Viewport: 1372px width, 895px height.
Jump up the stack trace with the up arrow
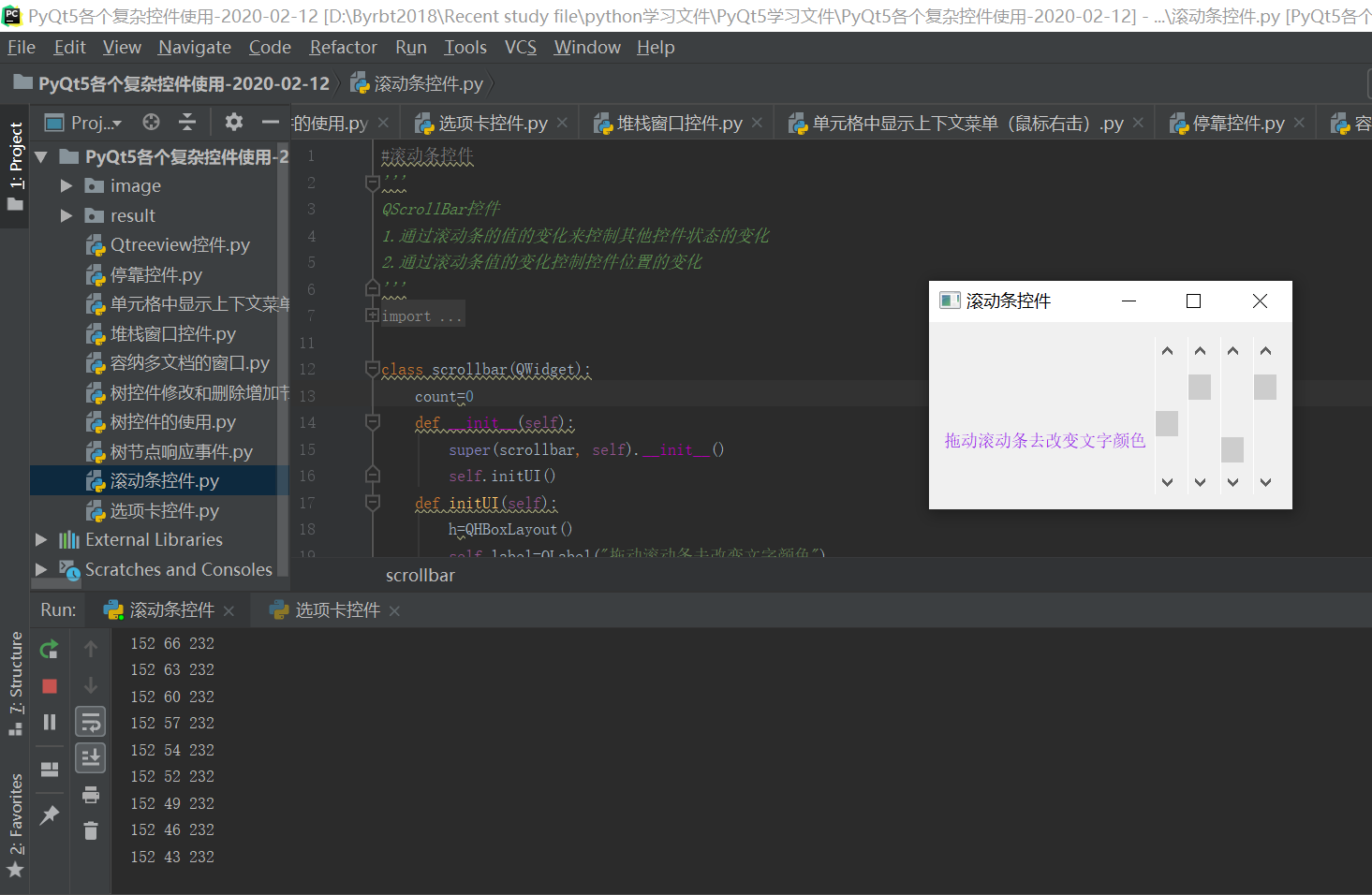coord(91,649)
